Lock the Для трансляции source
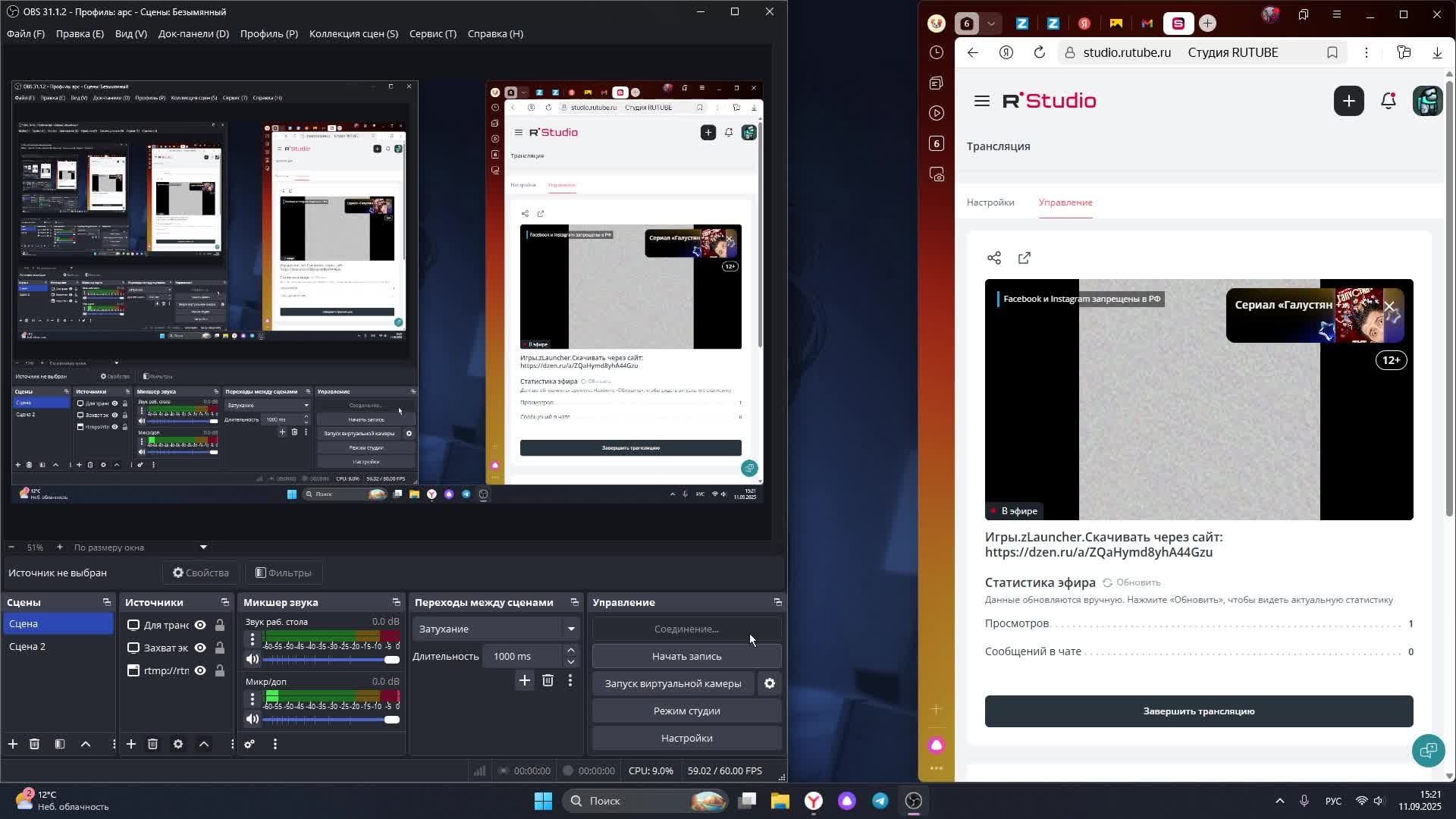This screenshot has width=1456, height=819. tap(219, 625)
